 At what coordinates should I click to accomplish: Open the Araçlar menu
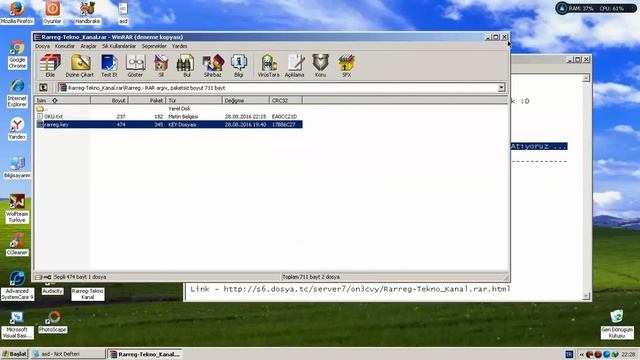point(88,46)
